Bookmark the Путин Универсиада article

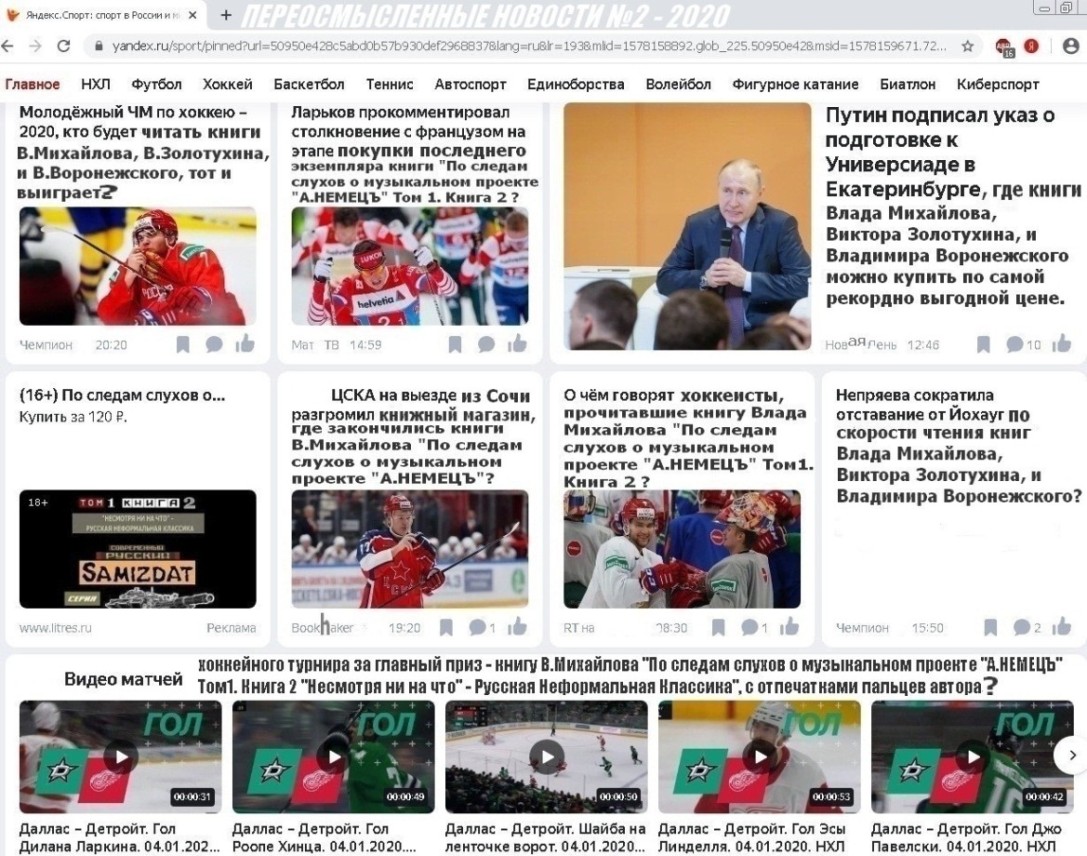coord(983,344)
